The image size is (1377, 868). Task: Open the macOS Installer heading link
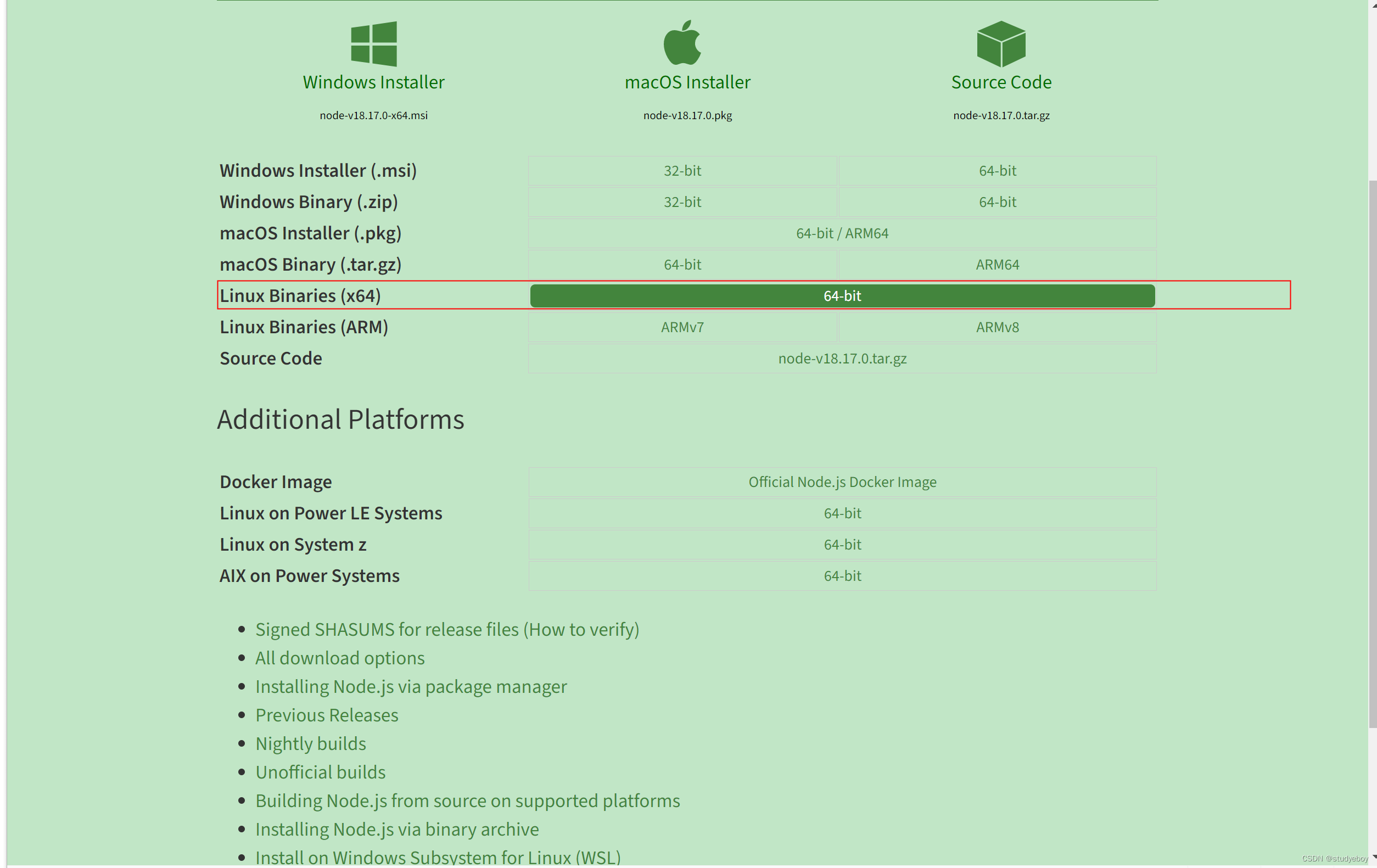click(x=687, y=82)
